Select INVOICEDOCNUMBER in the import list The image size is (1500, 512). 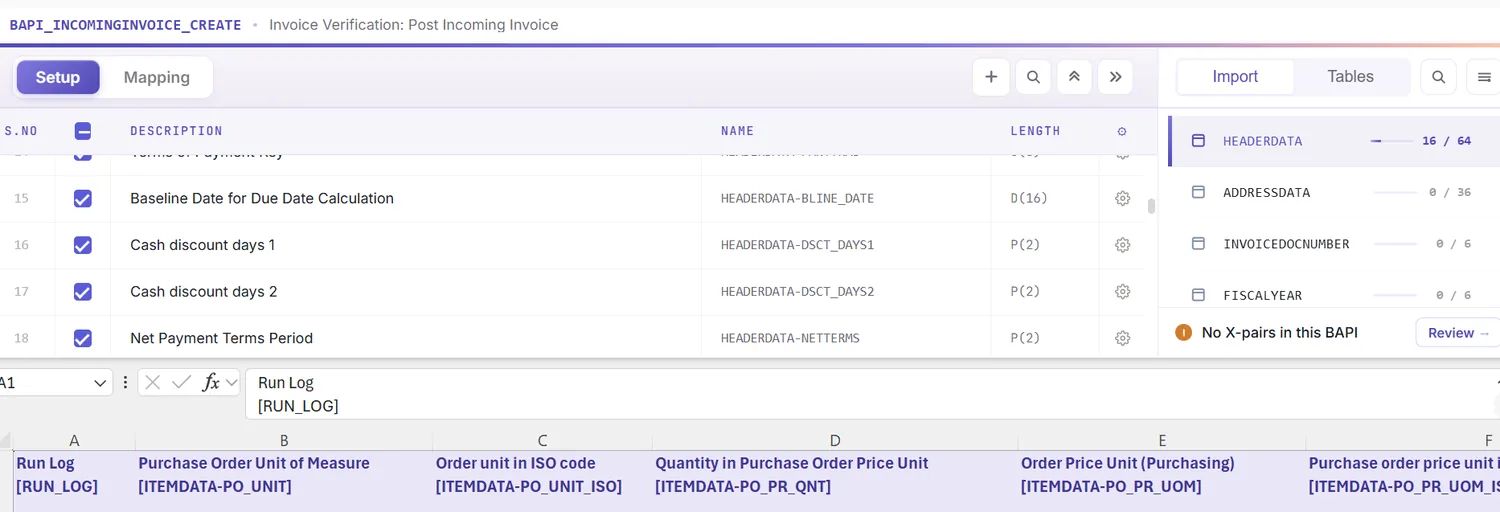1334,244
